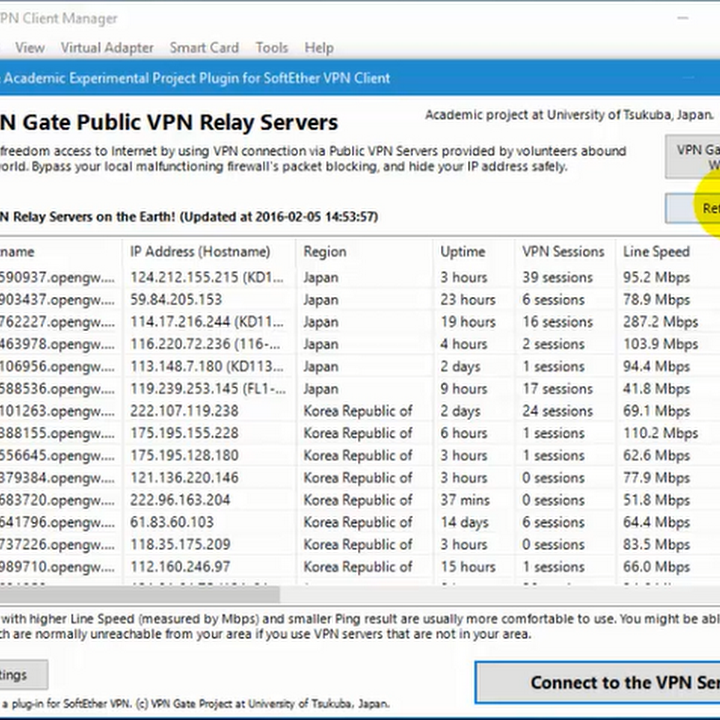Click Connect to the VPN Server button
This screenshot has width=720, height=720.
[x=598, y=682]
